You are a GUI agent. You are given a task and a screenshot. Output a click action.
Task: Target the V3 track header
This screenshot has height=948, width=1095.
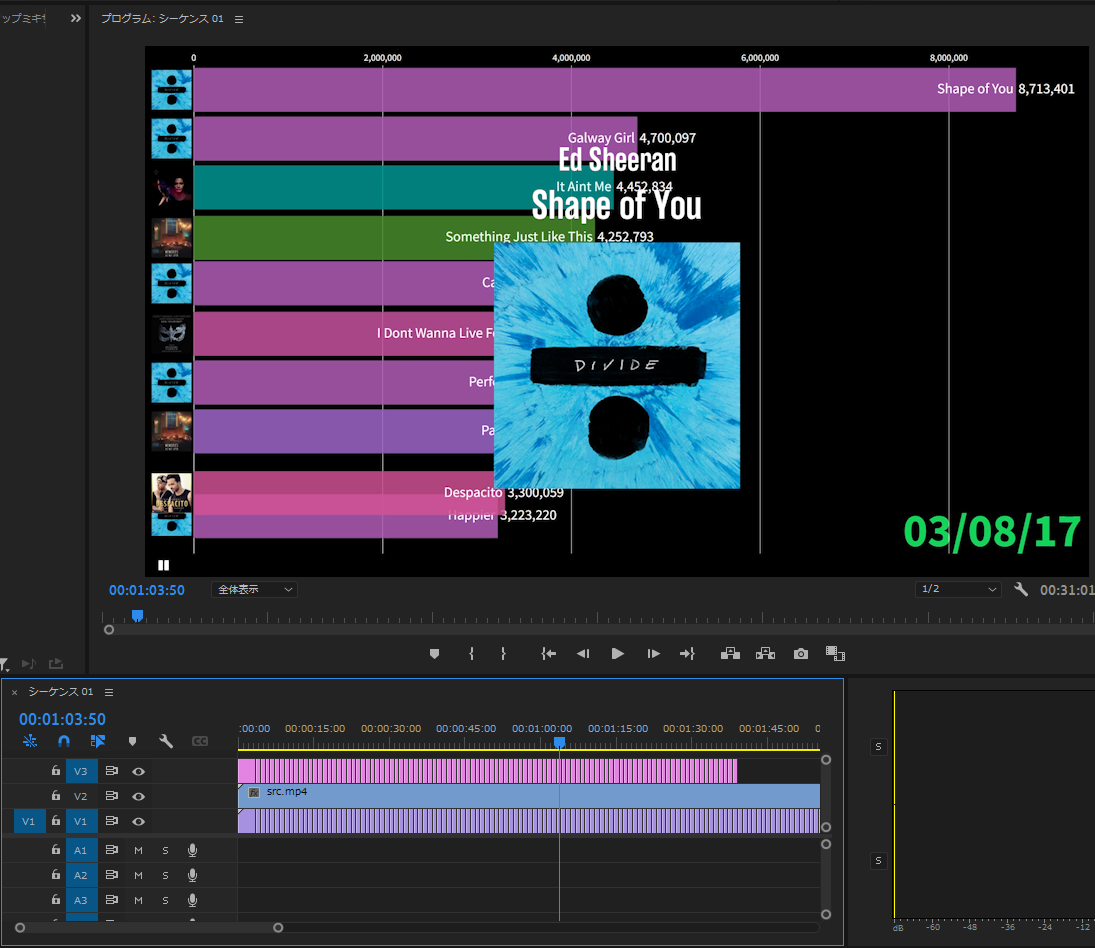[x=81, y=771]
